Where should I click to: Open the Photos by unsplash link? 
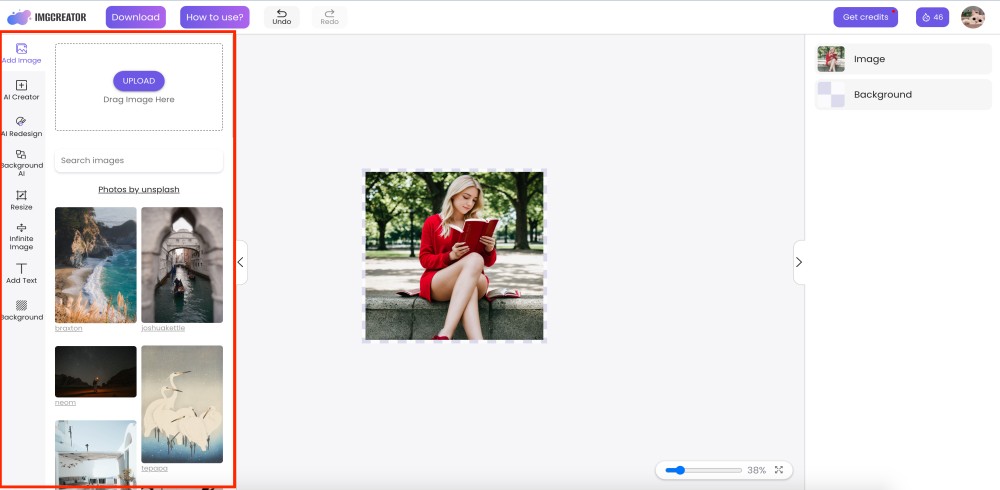138,189
